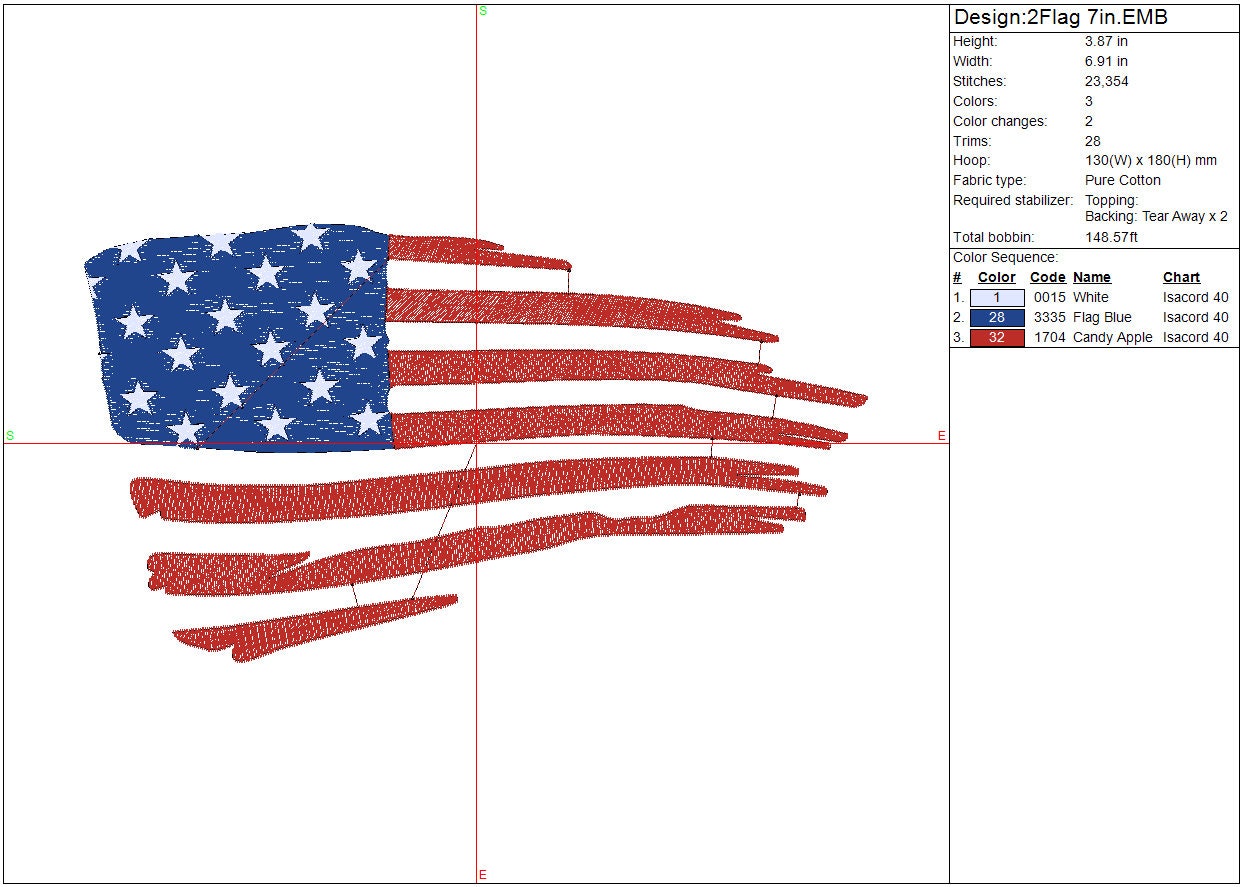Click the Hoop size 130(W) x 180(H) mm
Screen dimensions: 1244x887
pyautogui.click(x=1150, y=161)
